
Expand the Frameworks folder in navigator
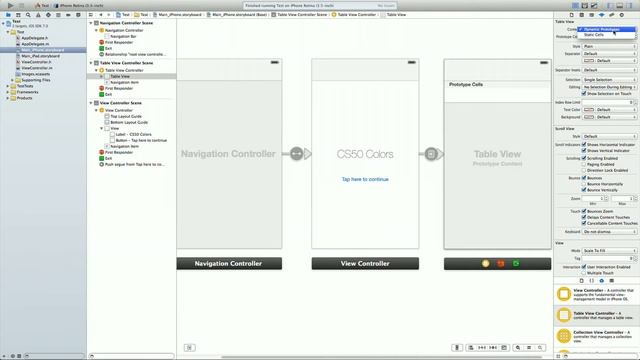8,92
